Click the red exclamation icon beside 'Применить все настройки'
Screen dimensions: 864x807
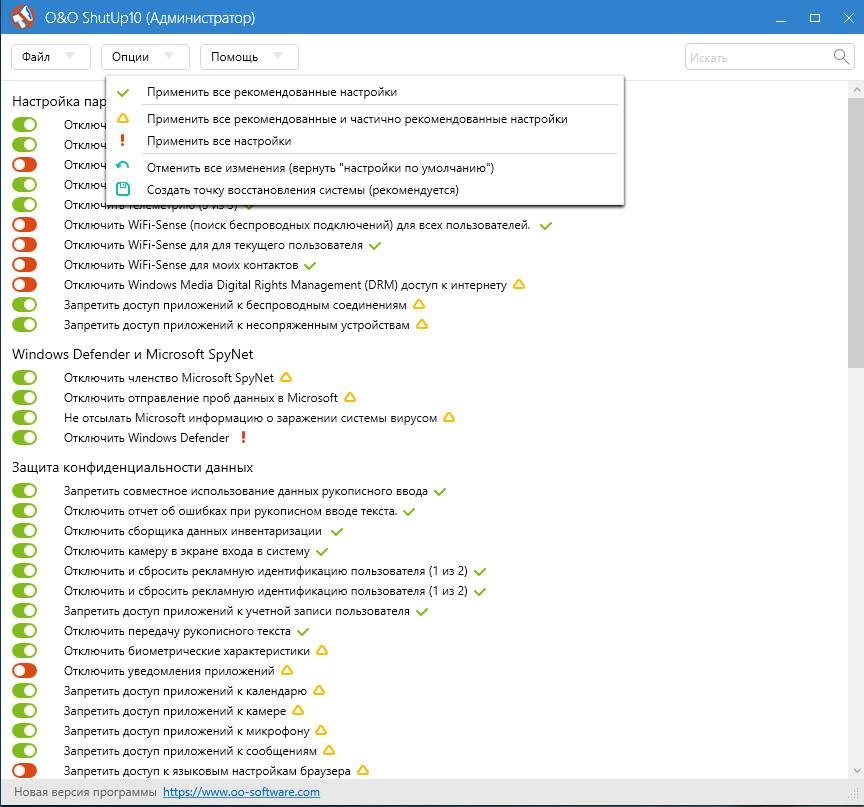pos(122,140)
